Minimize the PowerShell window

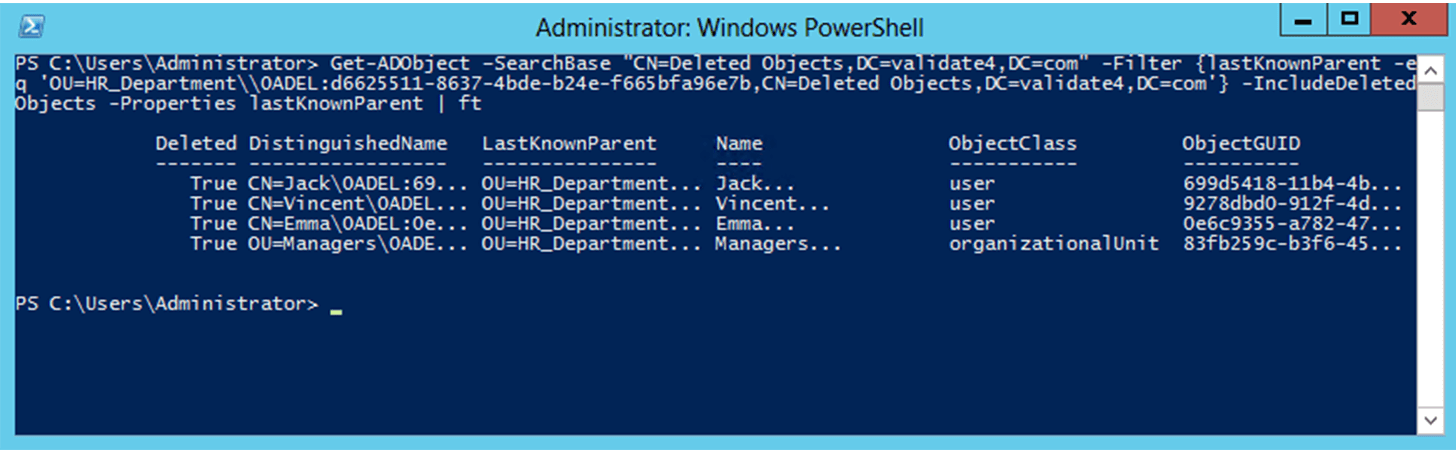[x=1304, y=21]
